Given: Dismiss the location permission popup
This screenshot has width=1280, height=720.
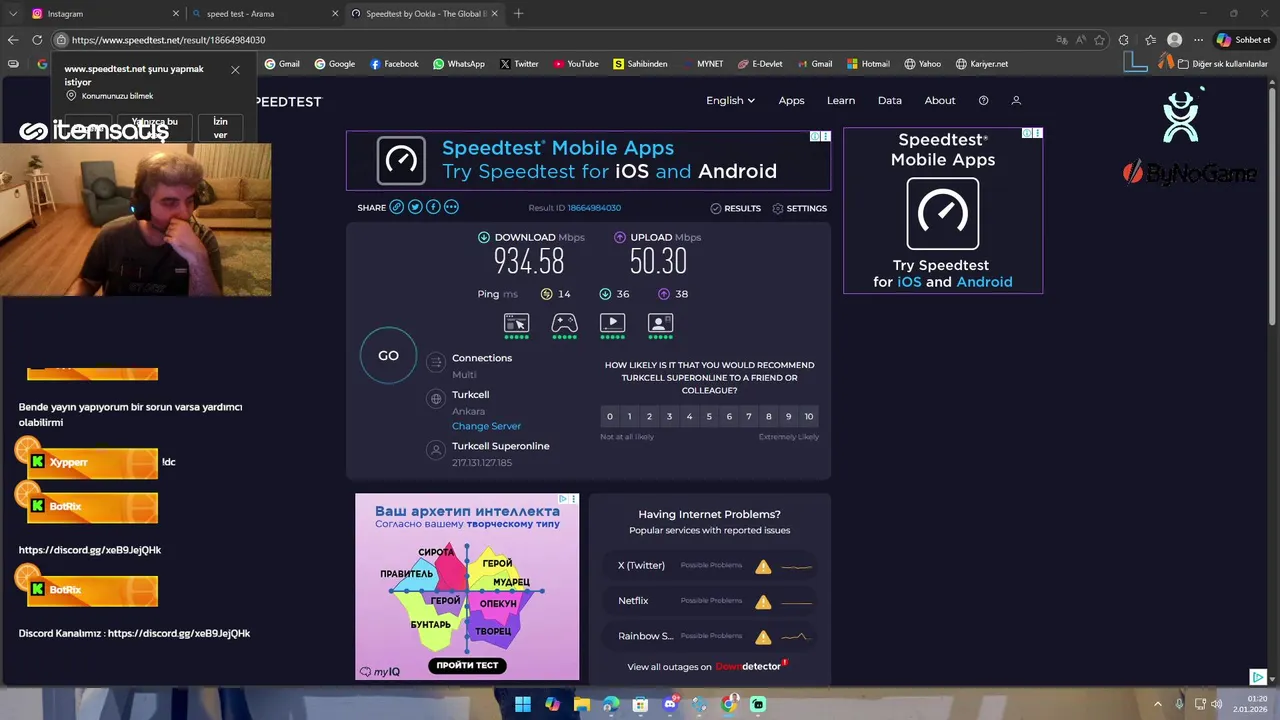Looking at the screenshot, I should tap(235, 70).
